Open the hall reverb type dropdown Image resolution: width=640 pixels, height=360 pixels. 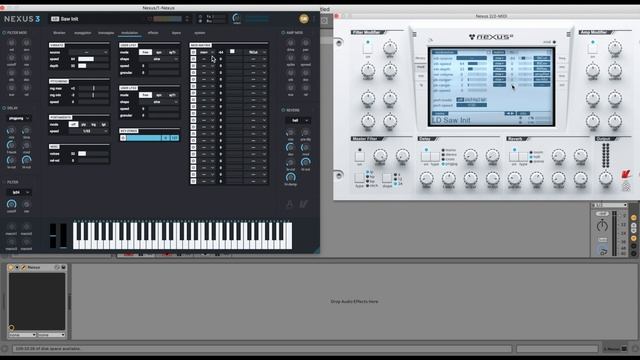[x=298, y=120]
